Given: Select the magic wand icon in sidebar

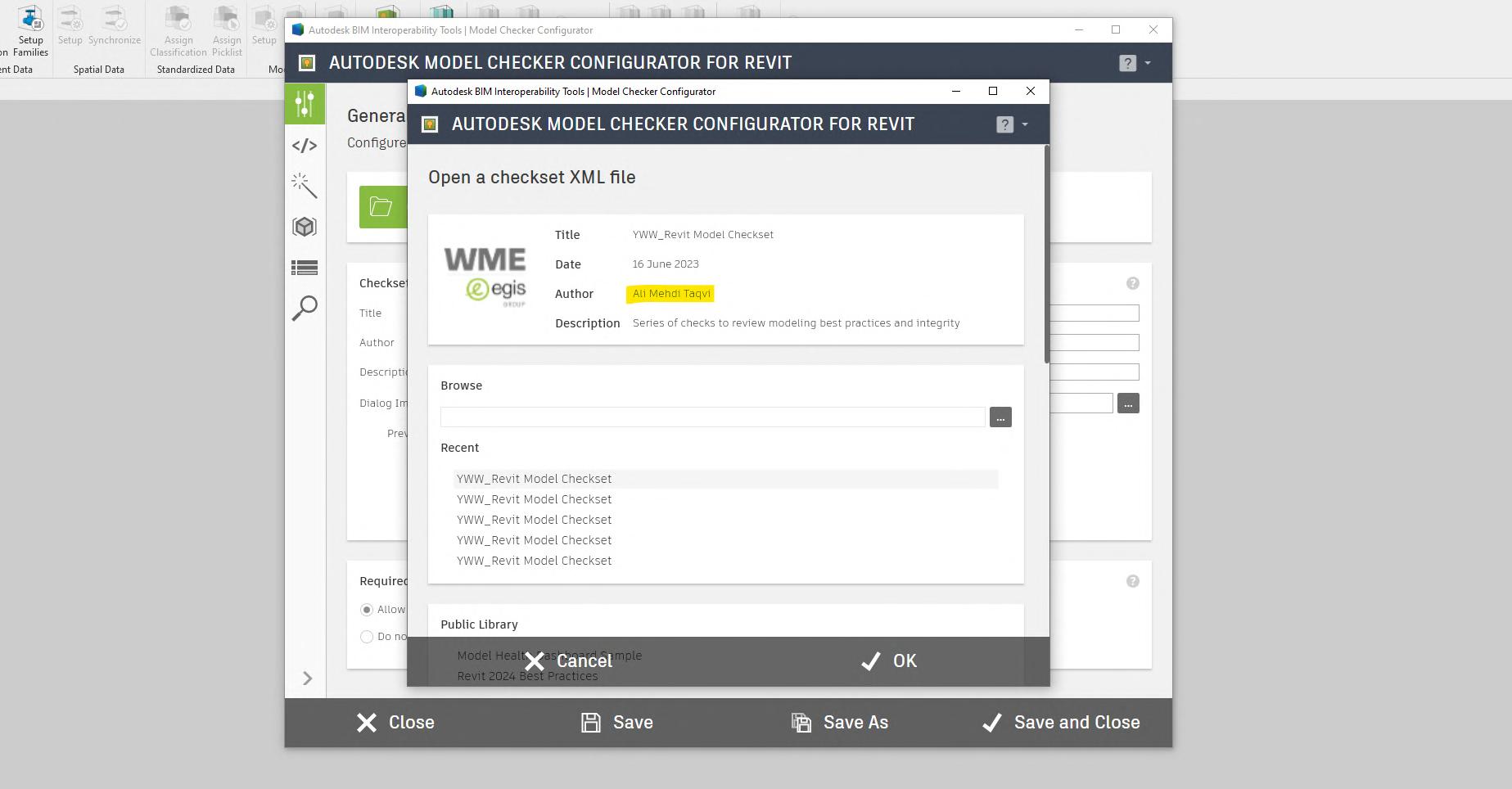Looking at the screenshot, I should tap(305, 186).
